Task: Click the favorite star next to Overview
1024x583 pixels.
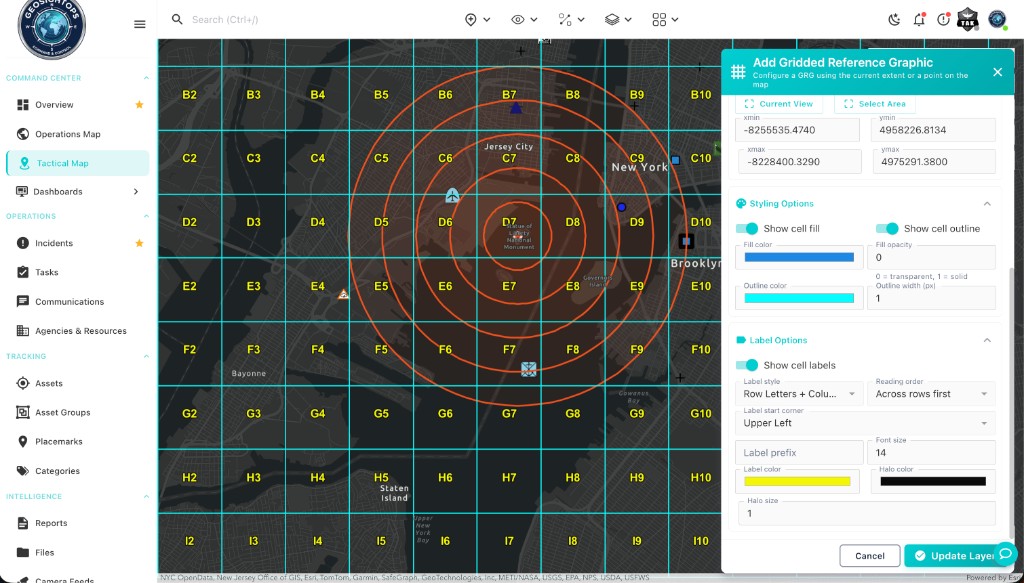Action: click(139, 104)
